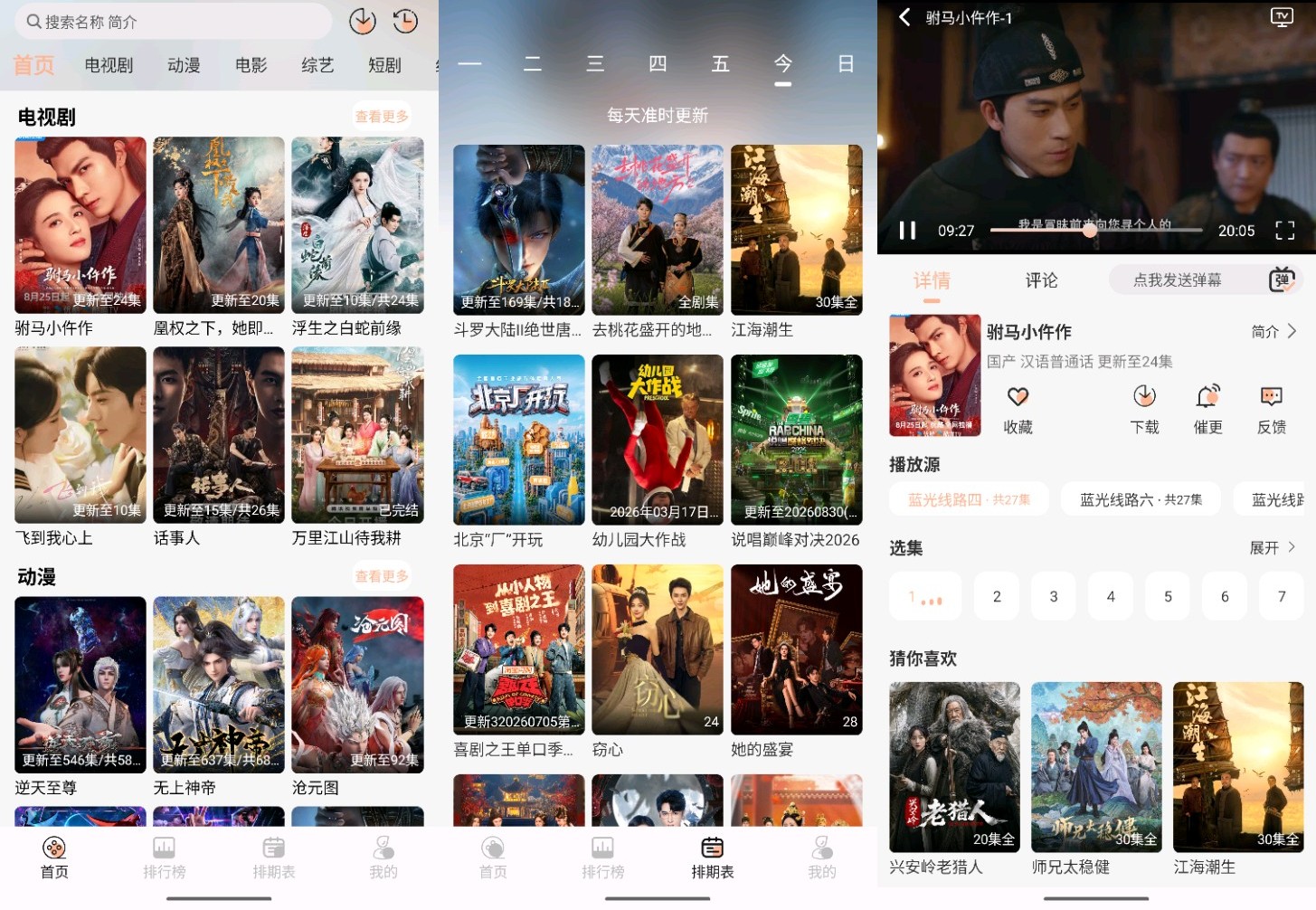
Task: Select episode 2
Action: pyautogui.click(x=997, y=597)
